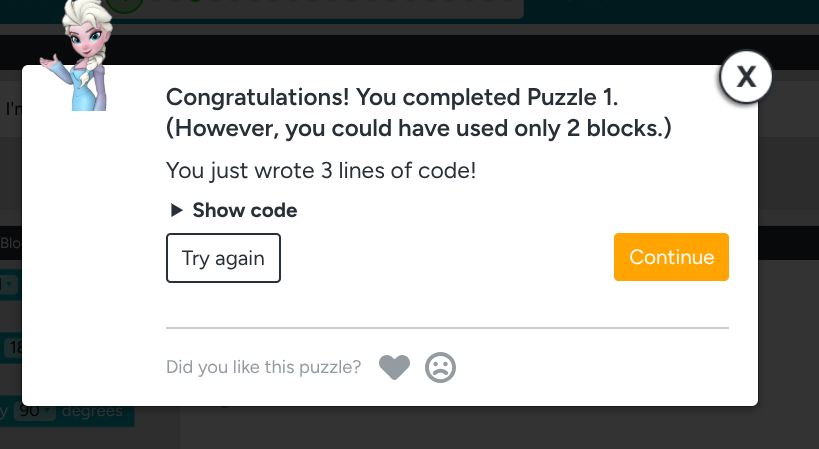Click the dimmed "degrees" block label

[x=92, y=411]
